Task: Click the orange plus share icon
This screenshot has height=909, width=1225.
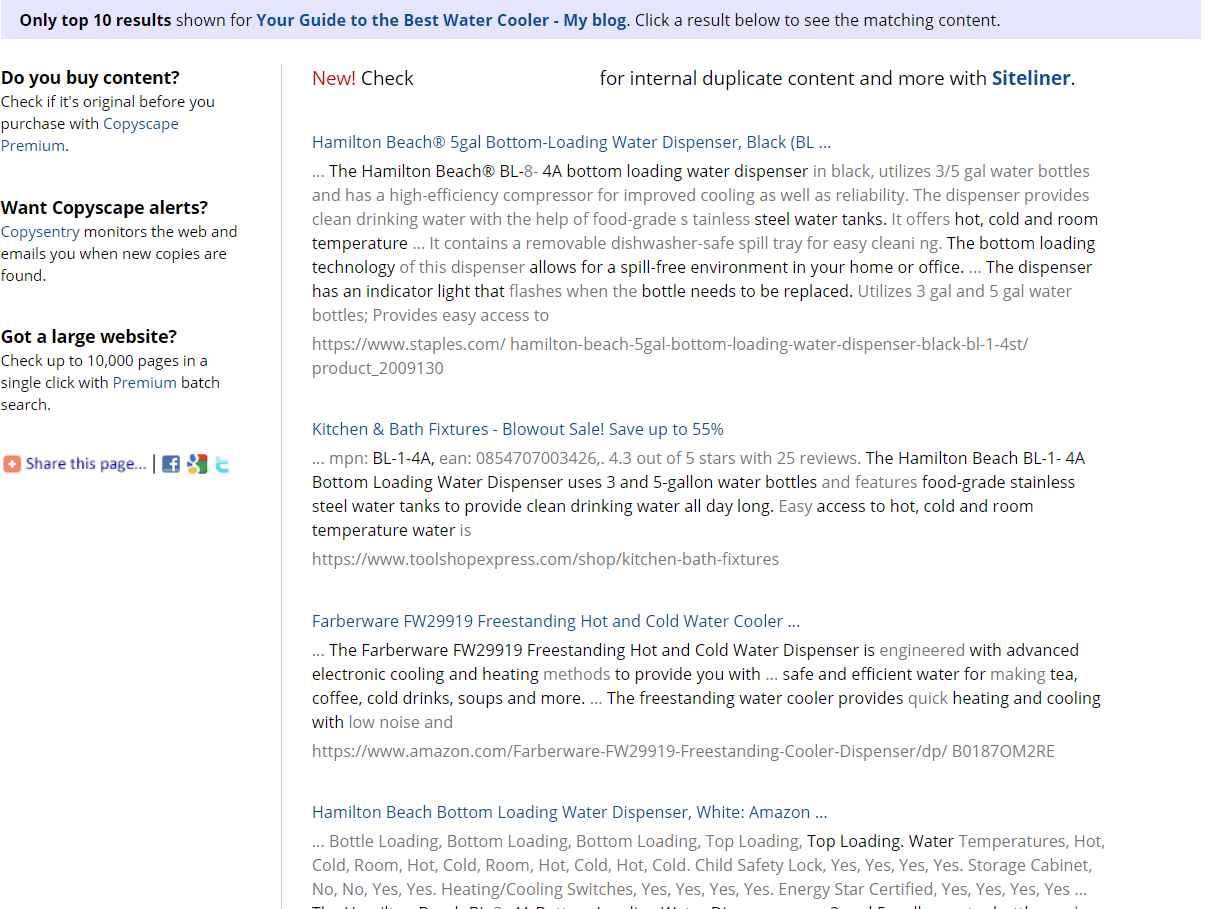Action: coord(12,464)
